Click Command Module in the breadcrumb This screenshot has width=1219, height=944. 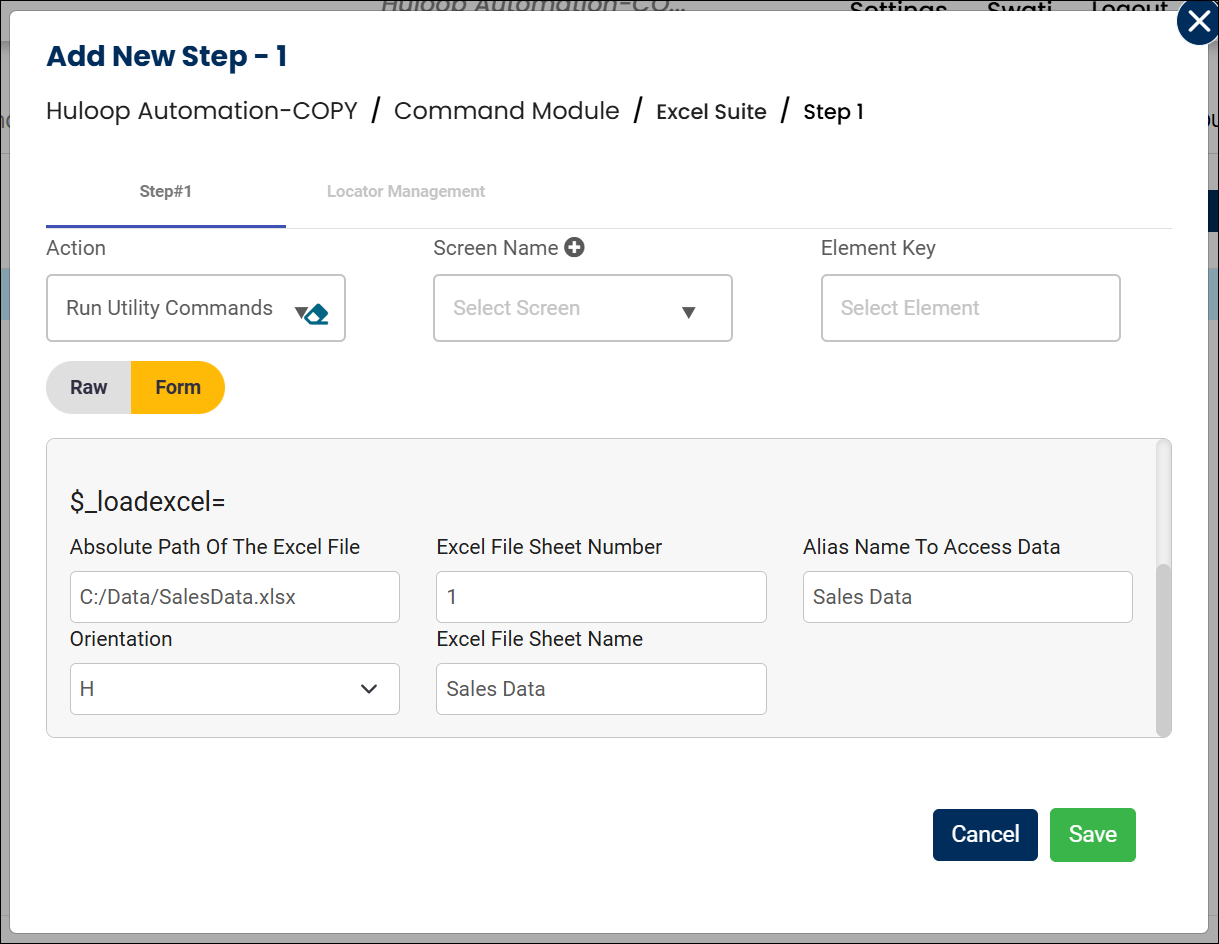point(506,111)
